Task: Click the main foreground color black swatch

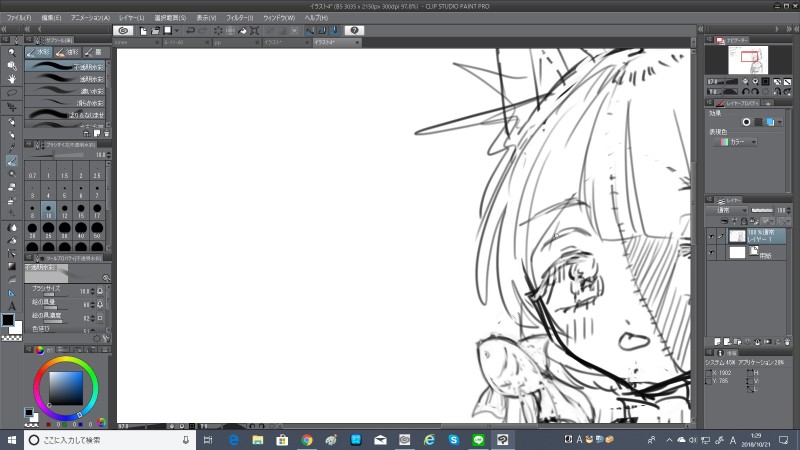Action: [8, 320]
